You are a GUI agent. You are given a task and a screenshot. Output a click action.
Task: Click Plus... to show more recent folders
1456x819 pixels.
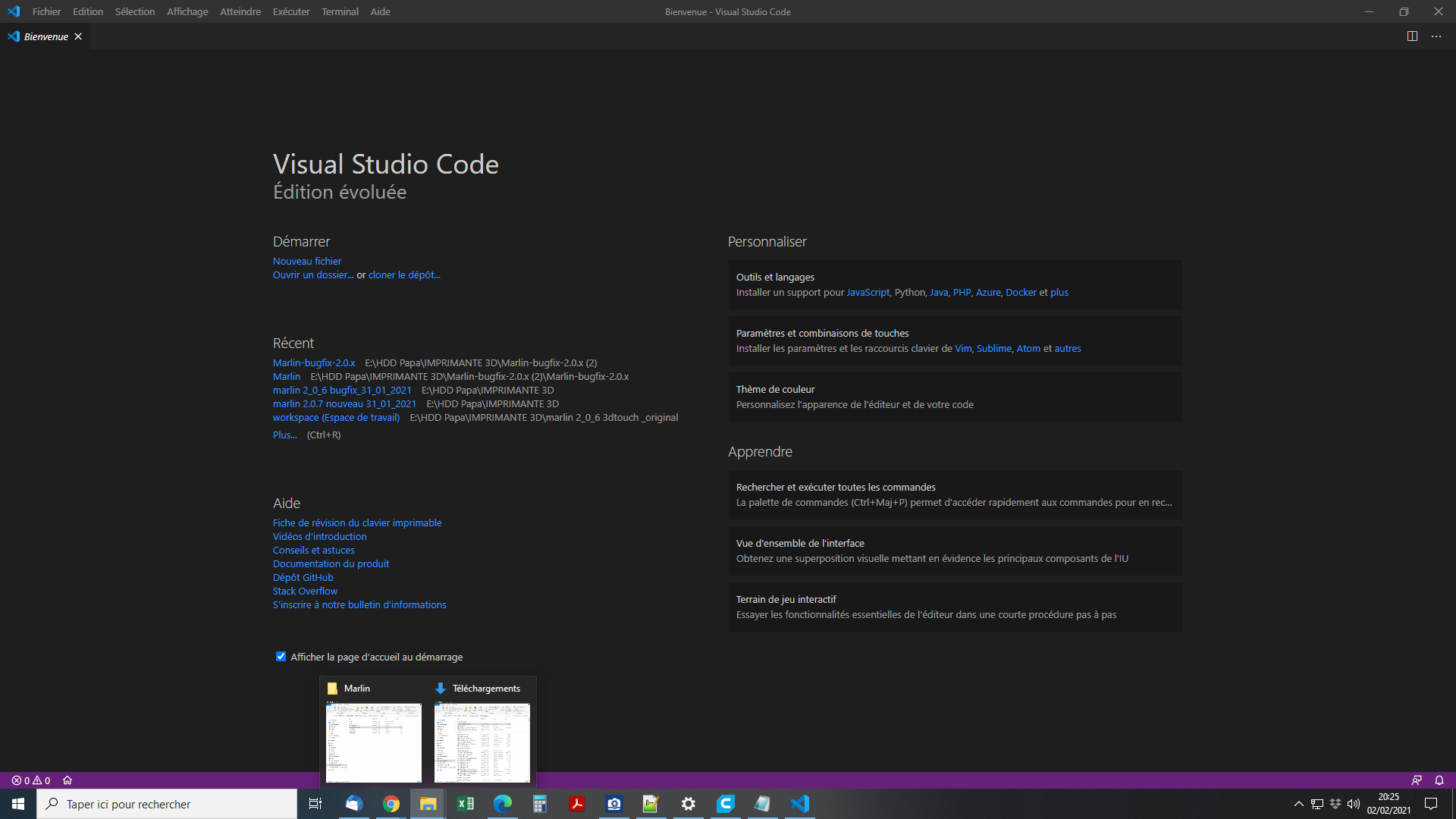[x=284, y=435]
